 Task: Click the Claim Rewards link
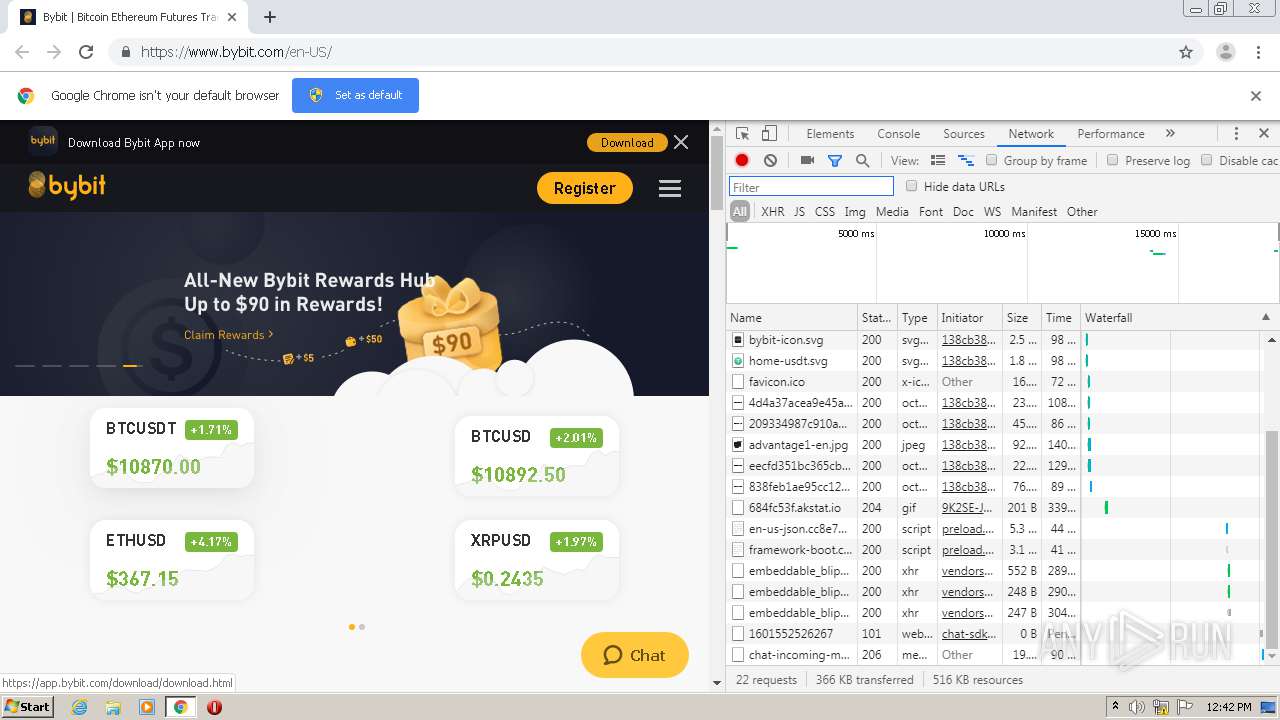tap(228, 335)
